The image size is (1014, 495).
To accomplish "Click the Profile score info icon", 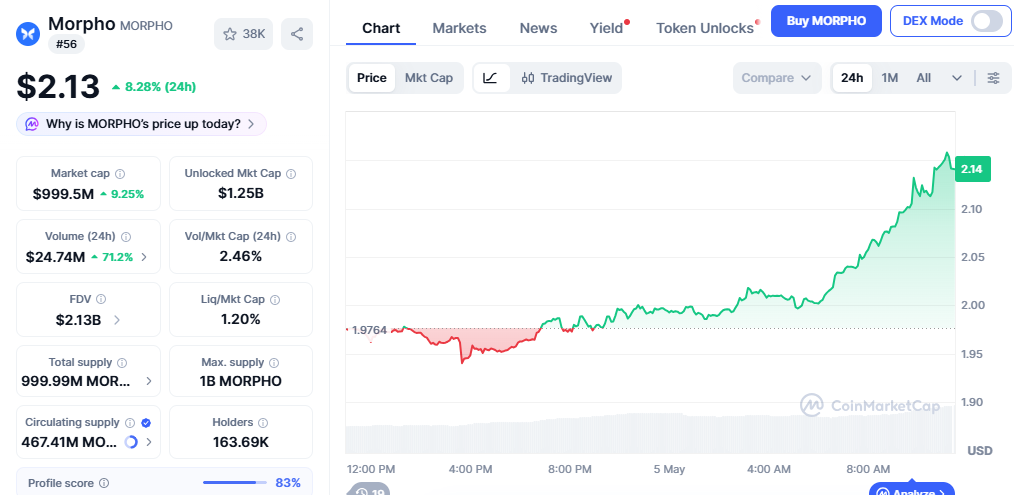I will (x=104, y=483).
